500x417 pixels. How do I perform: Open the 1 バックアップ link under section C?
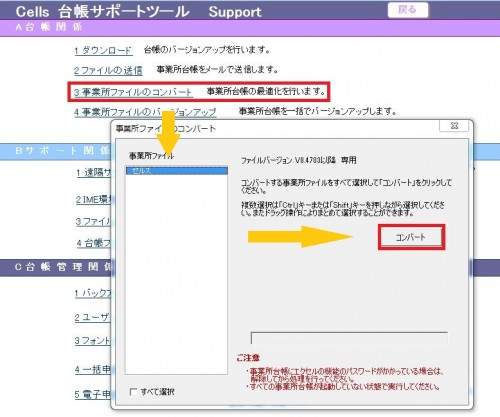pos(93,293)
